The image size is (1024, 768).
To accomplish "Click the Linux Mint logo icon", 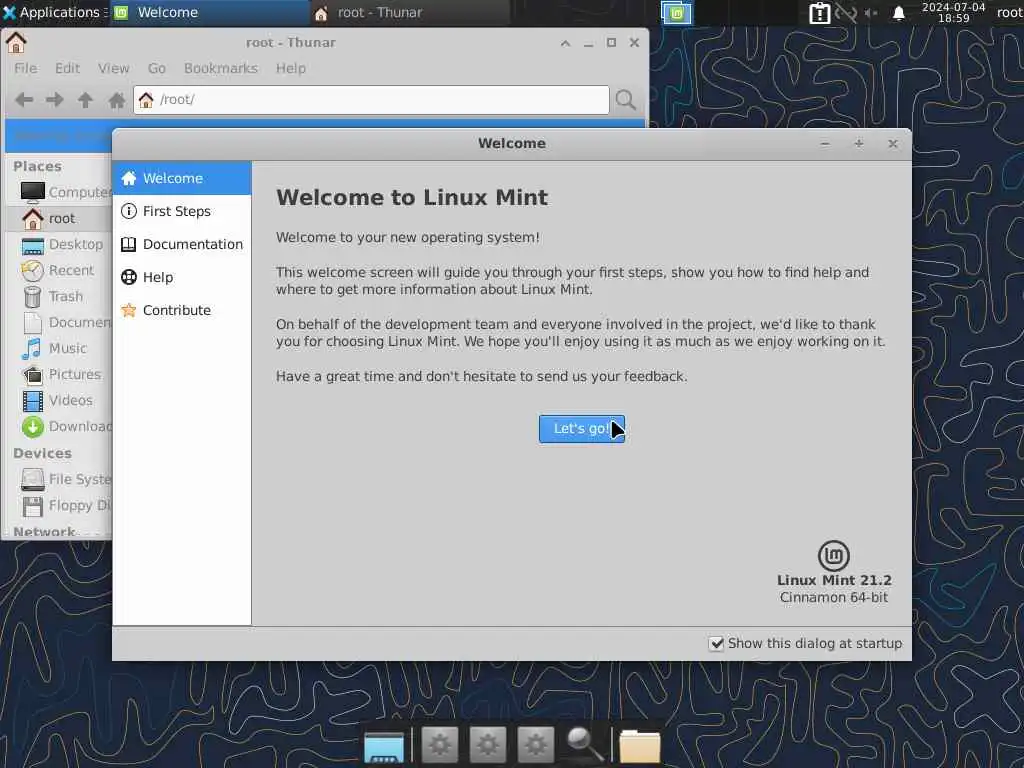I will 833,556.
